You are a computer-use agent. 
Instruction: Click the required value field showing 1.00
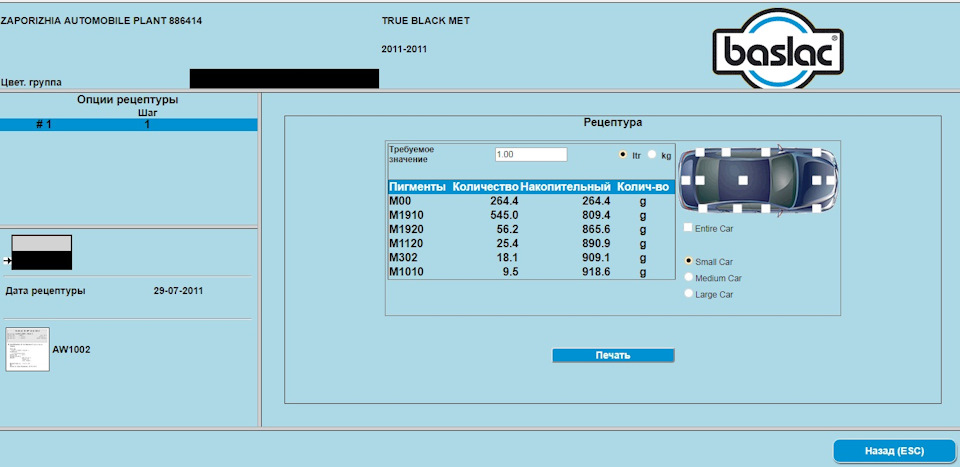click(531, 155)
